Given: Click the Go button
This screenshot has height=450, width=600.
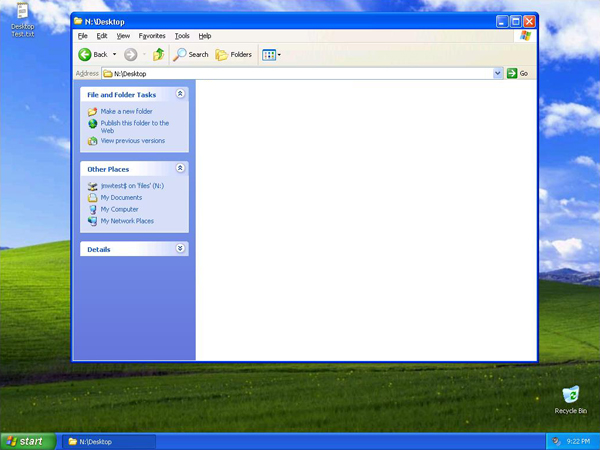Looking at the screenshot, I should coord(518,73).
